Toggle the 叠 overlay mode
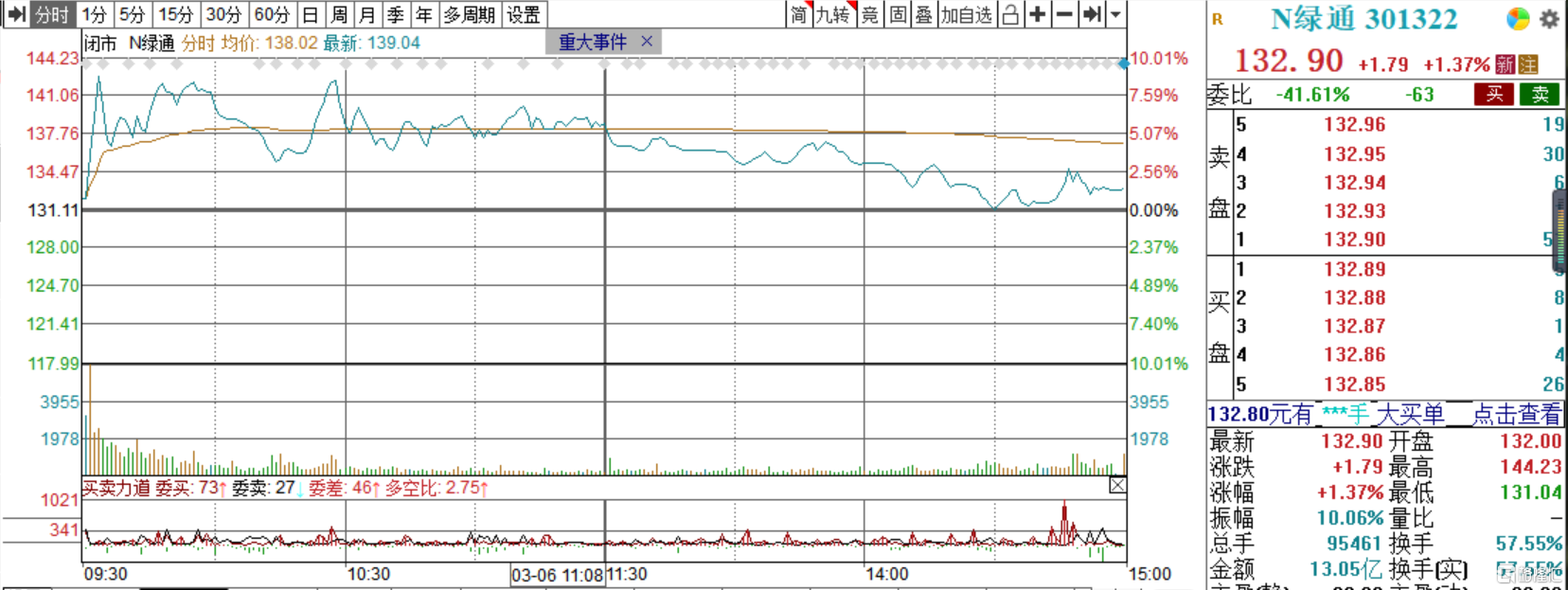This screenshot has height=590, width=1568. [x=923, y=14]
